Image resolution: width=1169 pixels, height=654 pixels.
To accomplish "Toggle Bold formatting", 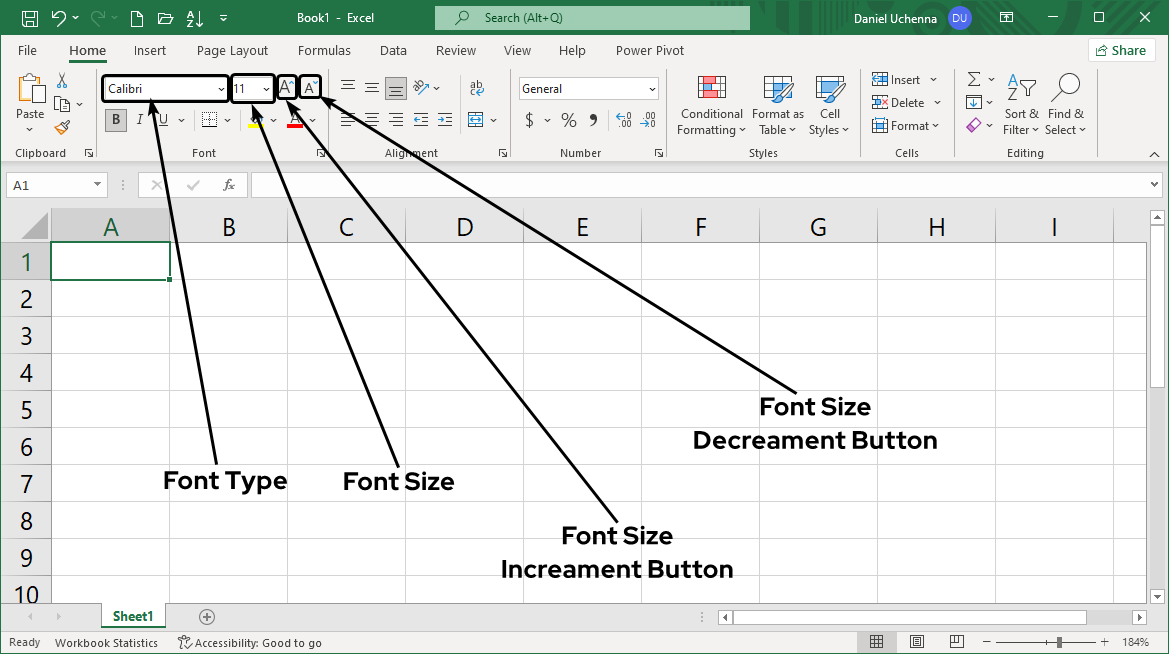I will [x=115, y=119].
